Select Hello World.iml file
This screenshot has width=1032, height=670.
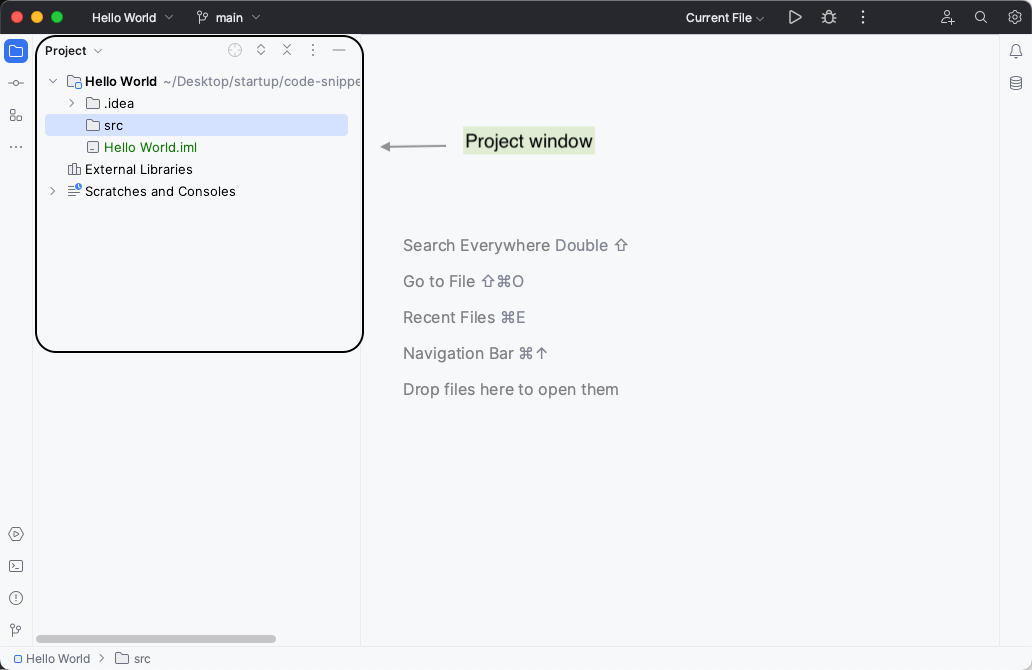(x=150, y=147)
